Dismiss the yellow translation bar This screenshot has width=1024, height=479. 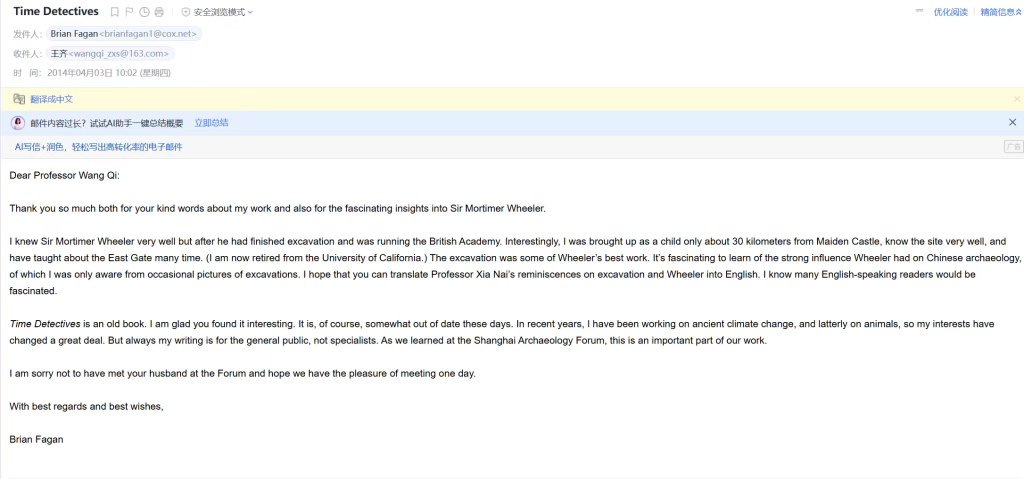click(1016, 99)
